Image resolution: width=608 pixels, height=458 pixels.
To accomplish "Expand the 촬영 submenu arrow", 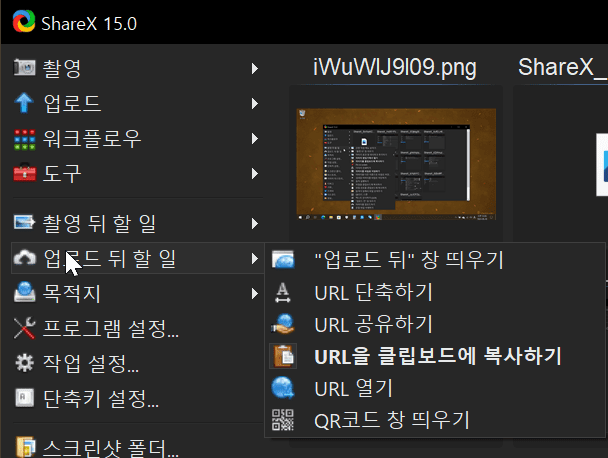I will point(254,69).
